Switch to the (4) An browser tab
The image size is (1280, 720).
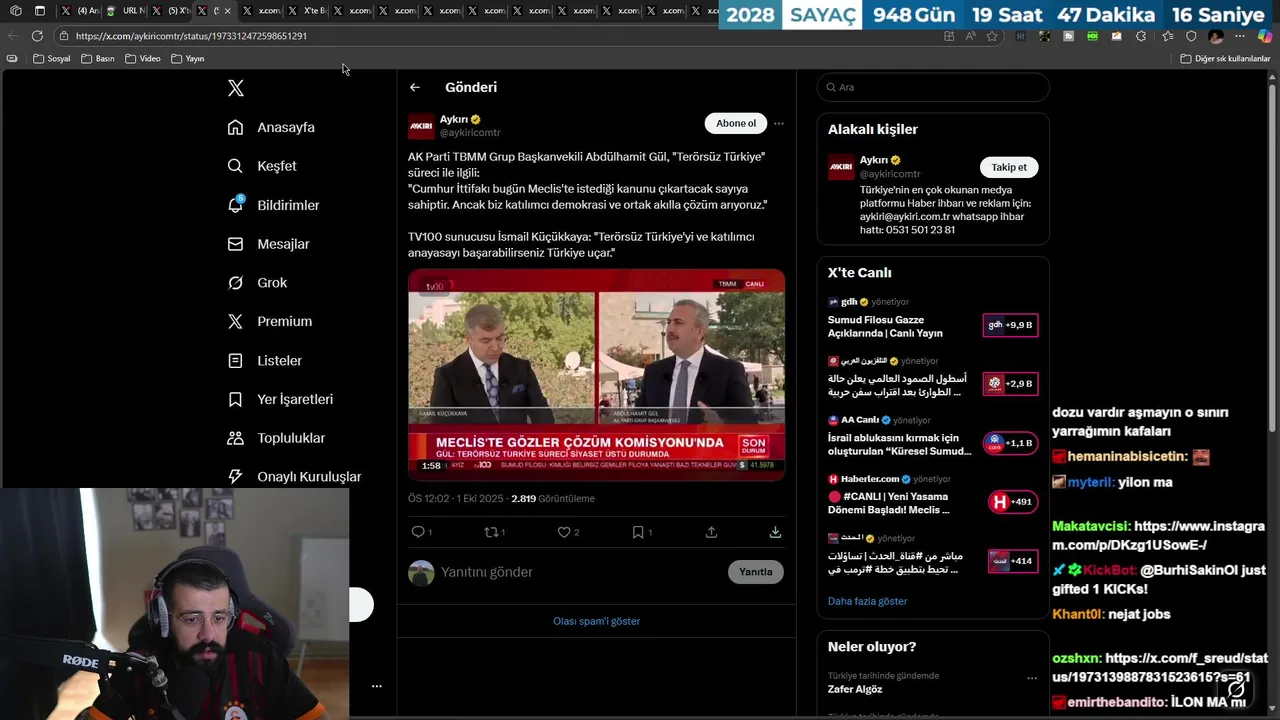(x=80, y=11)
